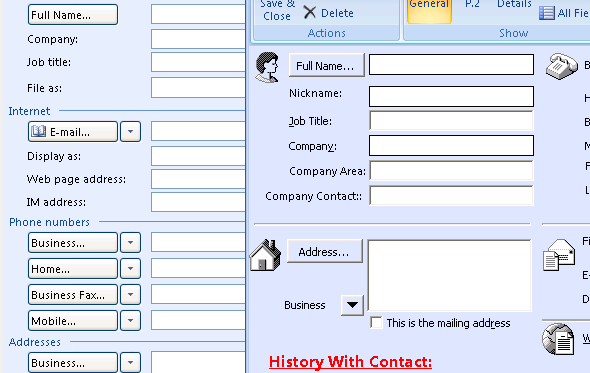Expand dropdown beside Home phone button

click(131, 268)
